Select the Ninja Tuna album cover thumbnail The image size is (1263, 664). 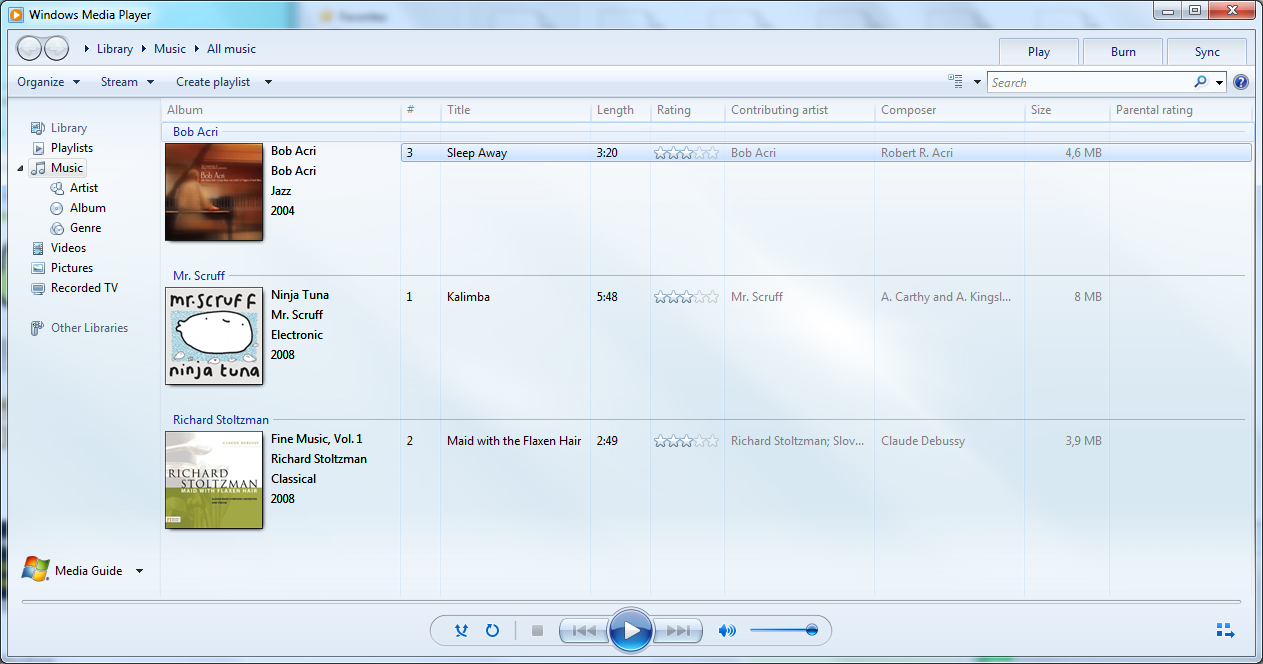pos(214,336)
